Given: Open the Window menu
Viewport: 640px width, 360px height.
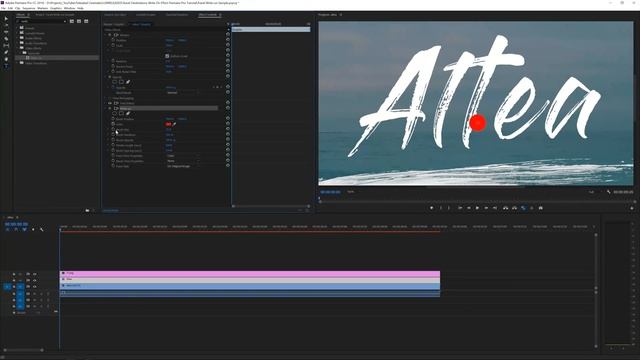Looking at the screenshot, I should click(x=69, y=8).
